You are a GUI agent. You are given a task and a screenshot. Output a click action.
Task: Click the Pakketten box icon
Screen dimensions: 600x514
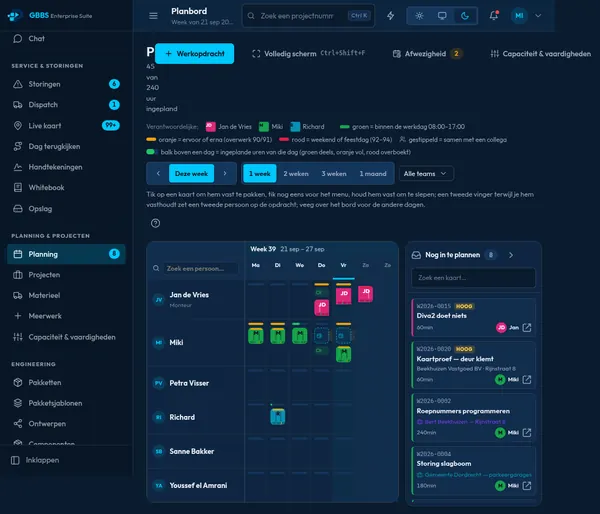pos(18,382)
